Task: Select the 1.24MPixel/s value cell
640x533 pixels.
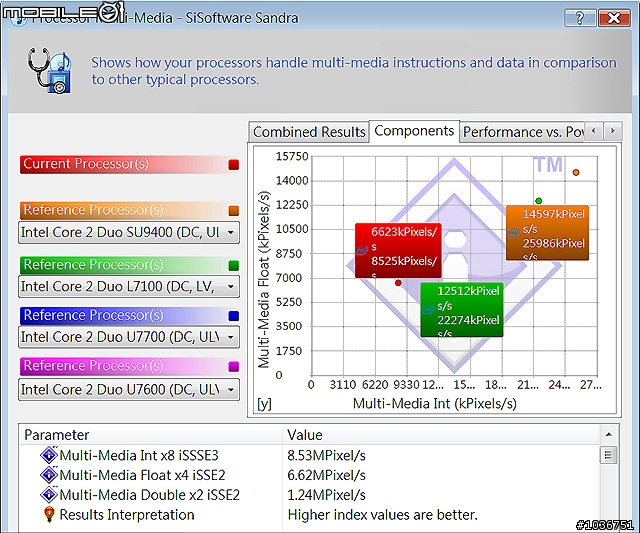Action: tap(326, 495)
